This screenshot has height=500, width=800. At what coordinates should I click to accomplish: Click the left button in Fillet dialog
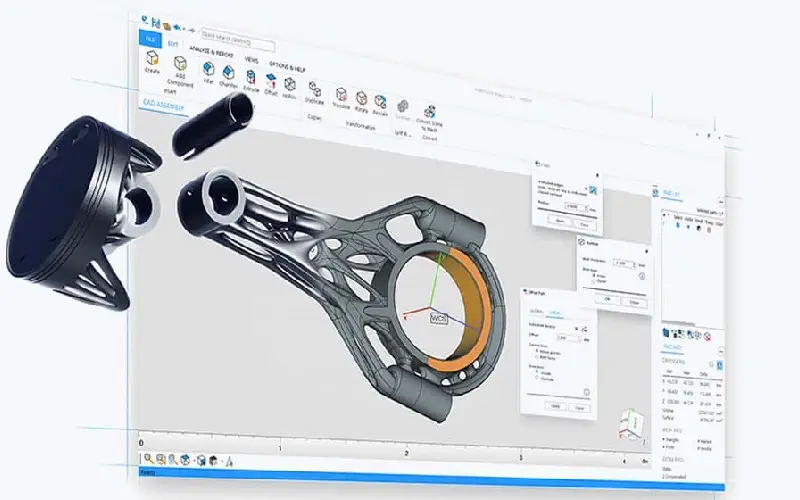560,221
